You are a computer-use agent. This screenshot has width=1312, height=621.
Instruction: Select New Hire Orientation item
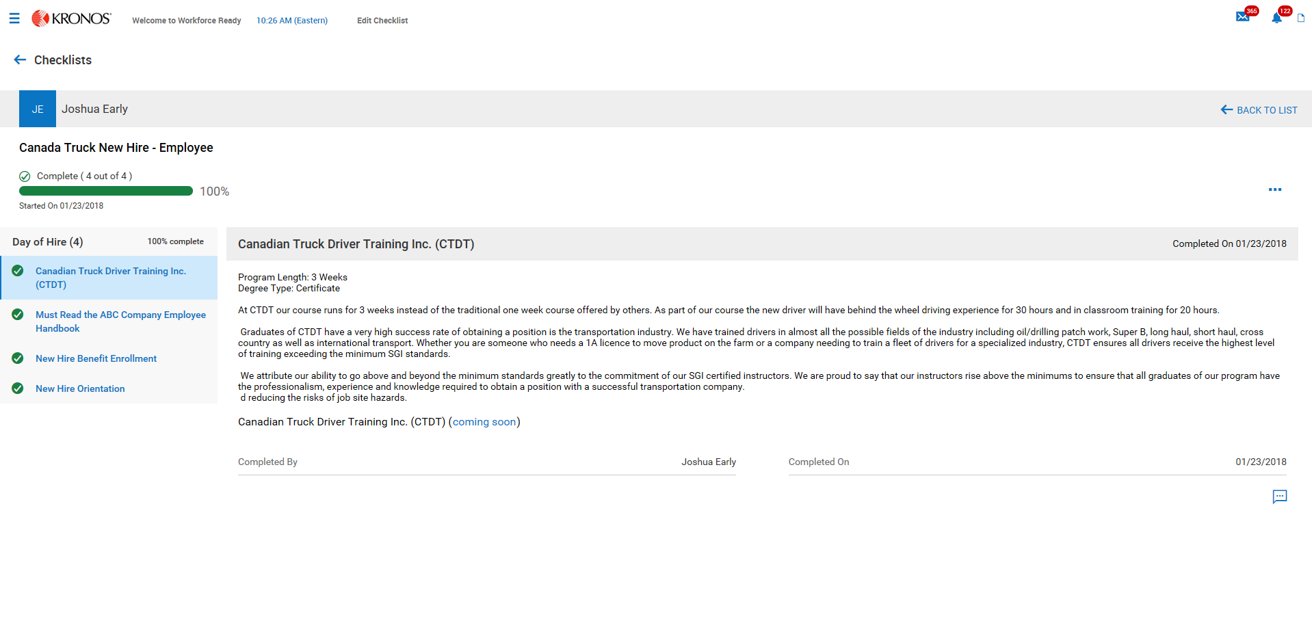110,388
